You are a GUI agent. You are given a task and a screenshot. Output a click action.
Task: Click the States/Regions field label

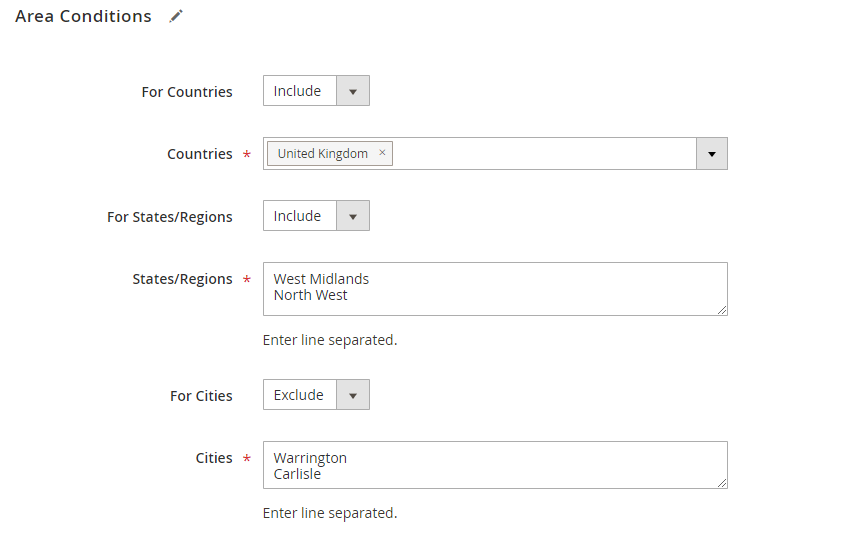(182, 279)
